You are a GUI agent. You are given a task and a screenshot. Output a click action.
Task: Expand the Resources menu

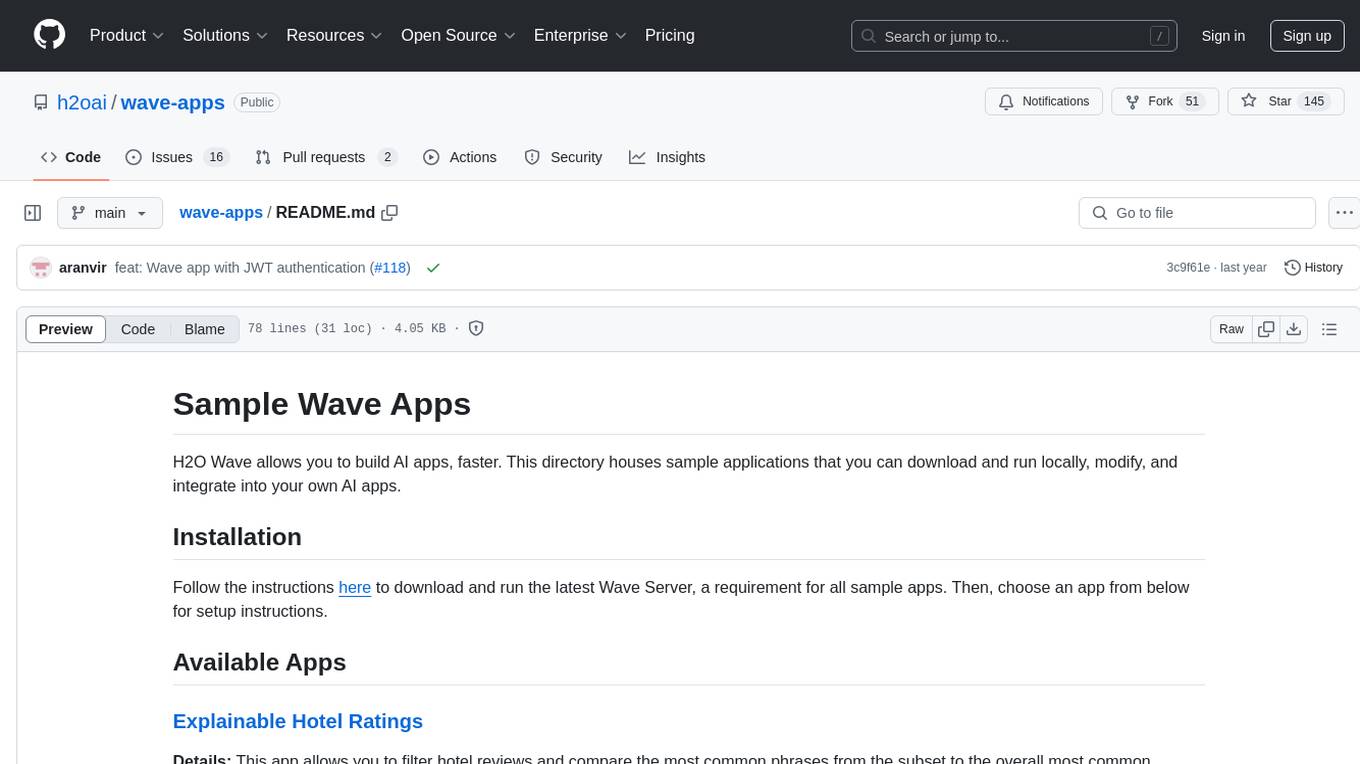[335, 35]
